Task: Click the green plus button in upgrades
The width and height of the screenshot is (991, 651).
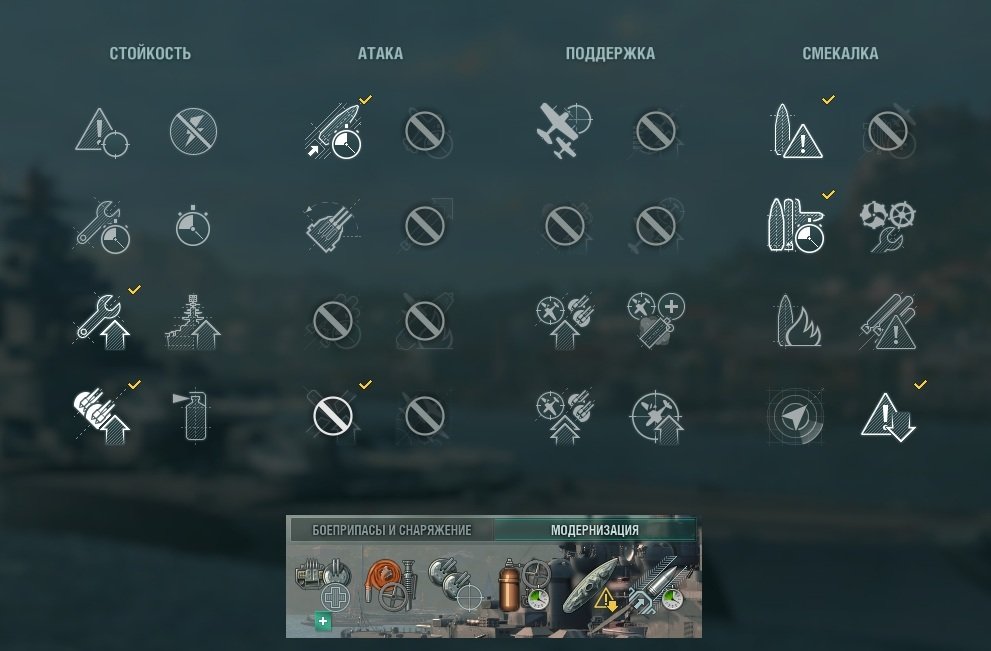Action: tap(323, 621)
